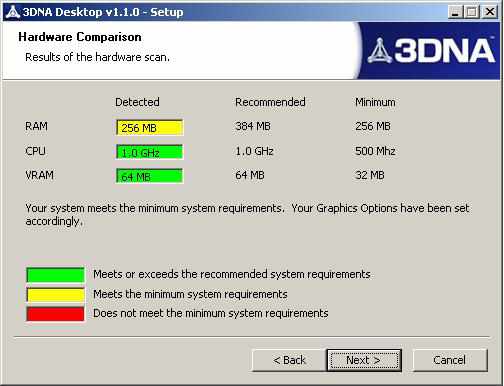Screen dimensions: 504x386
Task: Select the detected CPU 1.0 GHz field
Action: tap(149, 152)
